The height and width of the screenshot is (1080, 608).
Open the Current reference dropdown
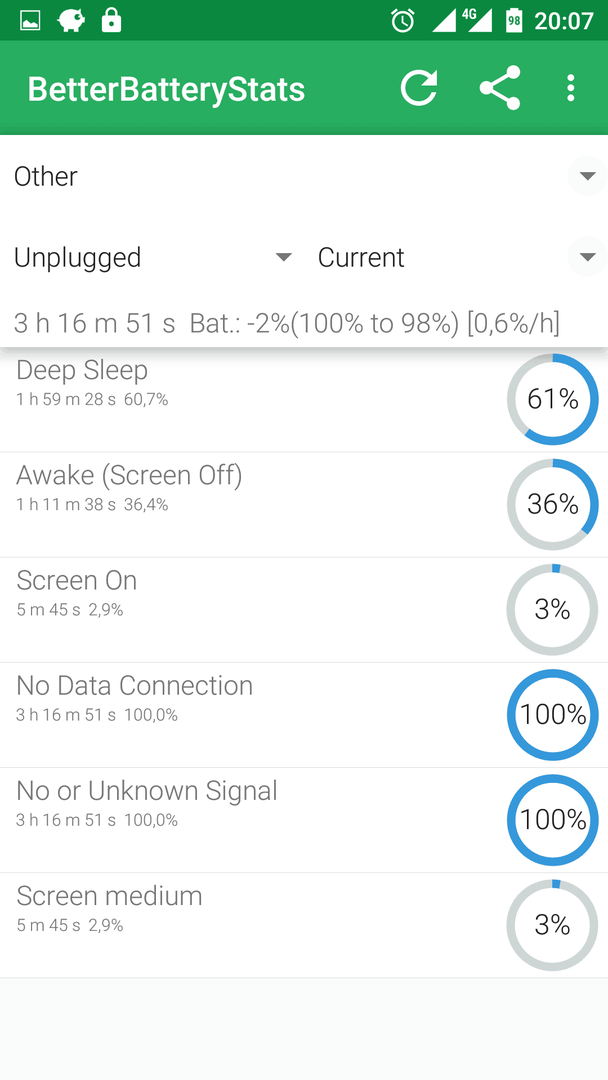click(456, 258)
